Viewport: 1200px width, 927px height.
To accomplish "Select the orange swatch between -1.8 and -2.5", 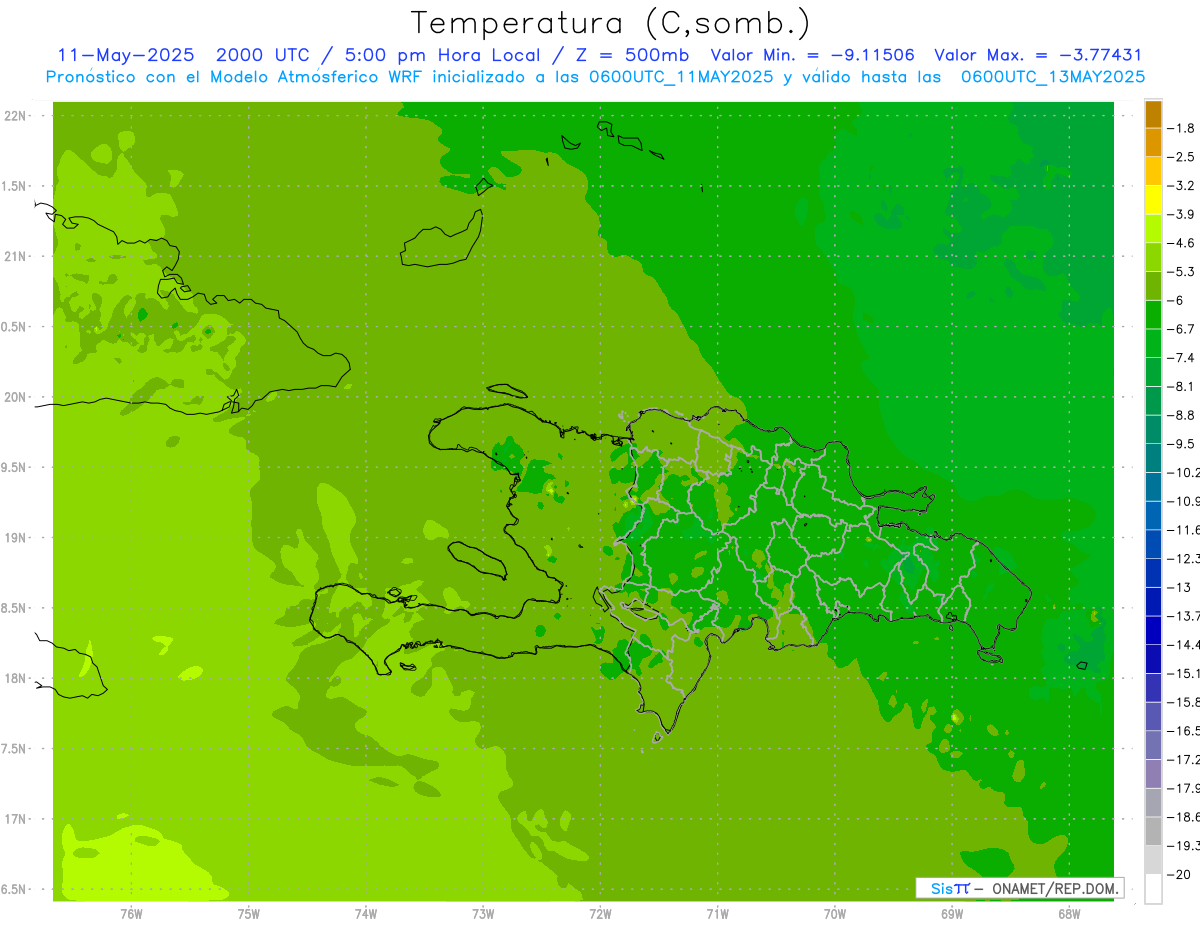I will 1153,143.
